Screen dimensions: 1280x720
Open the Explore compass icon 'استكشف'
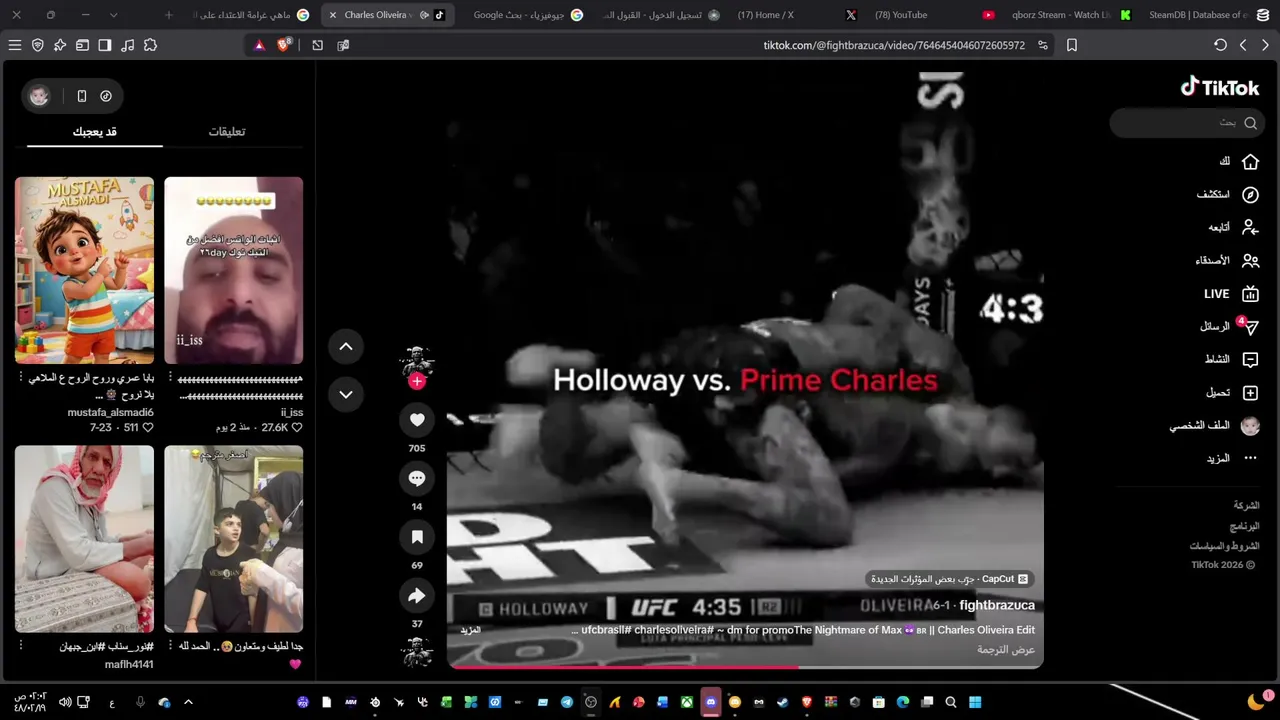[1250, 195]
